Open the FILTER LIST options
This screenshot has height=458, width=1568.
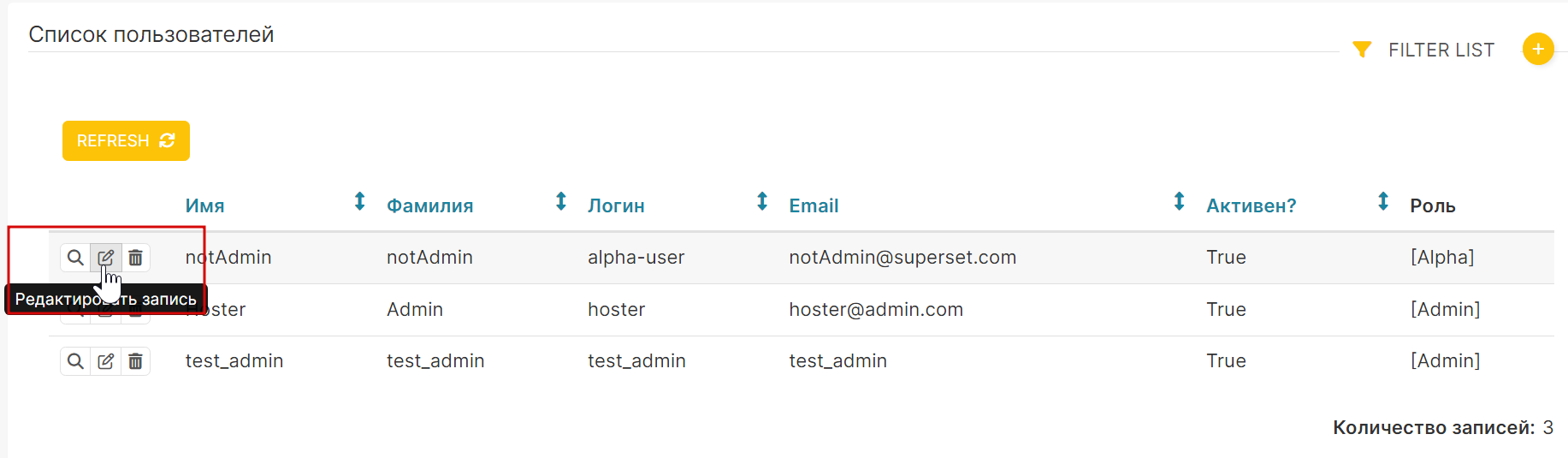coord(1441,50)
